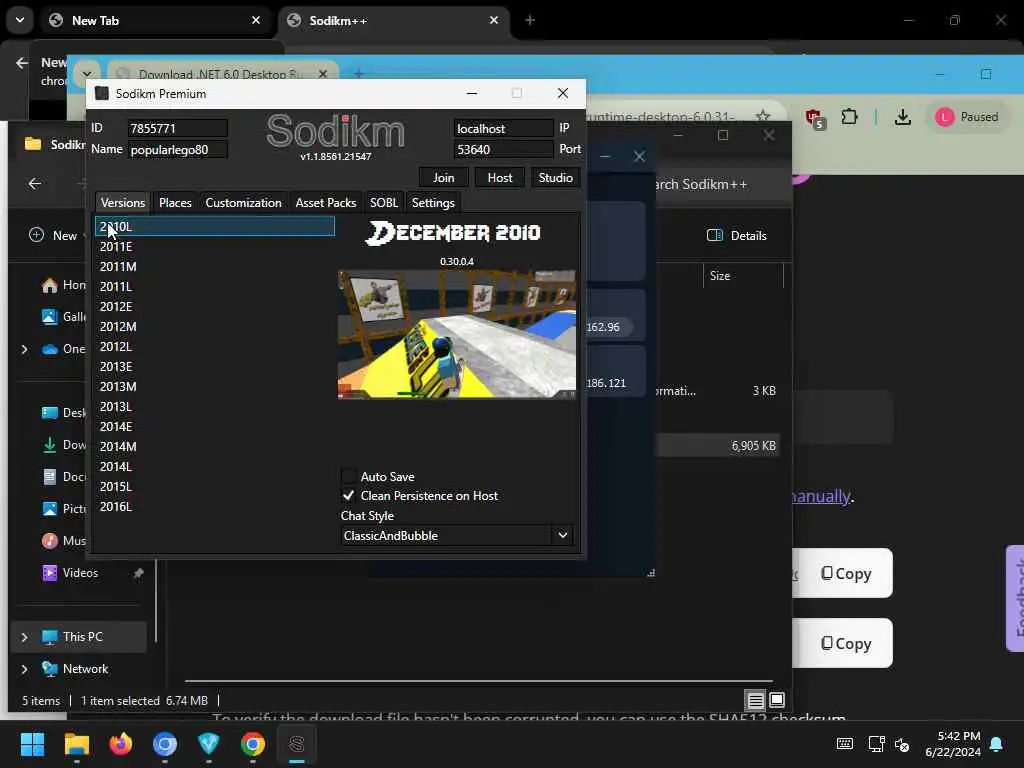Screen dimensions: 1024x768
Task: Select version 2012E
Action: (x=215, y=306)
